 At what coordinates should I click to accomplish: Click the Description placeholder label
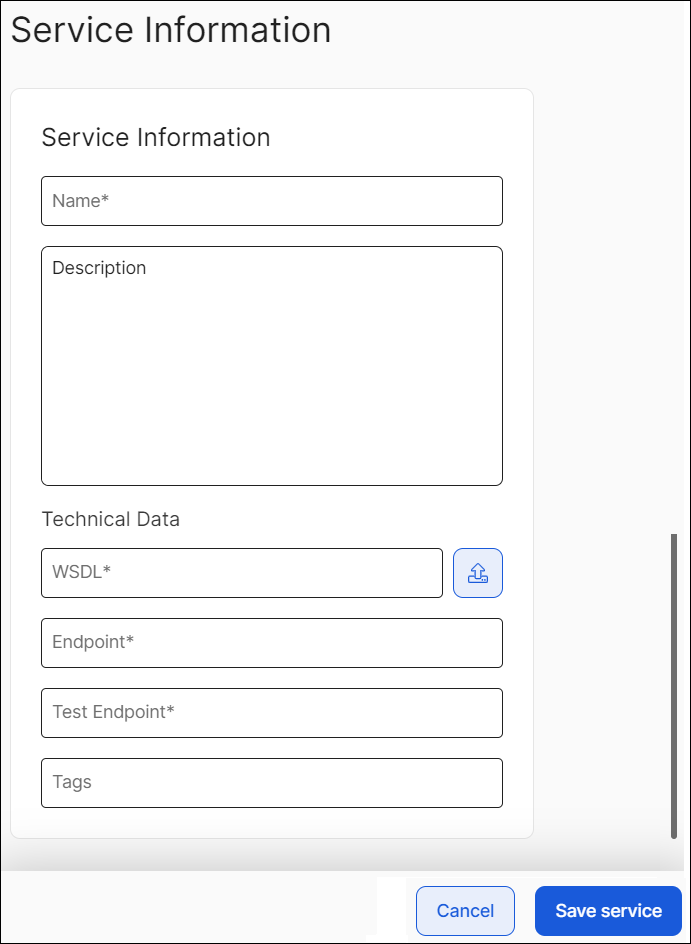tap(99, 268)
